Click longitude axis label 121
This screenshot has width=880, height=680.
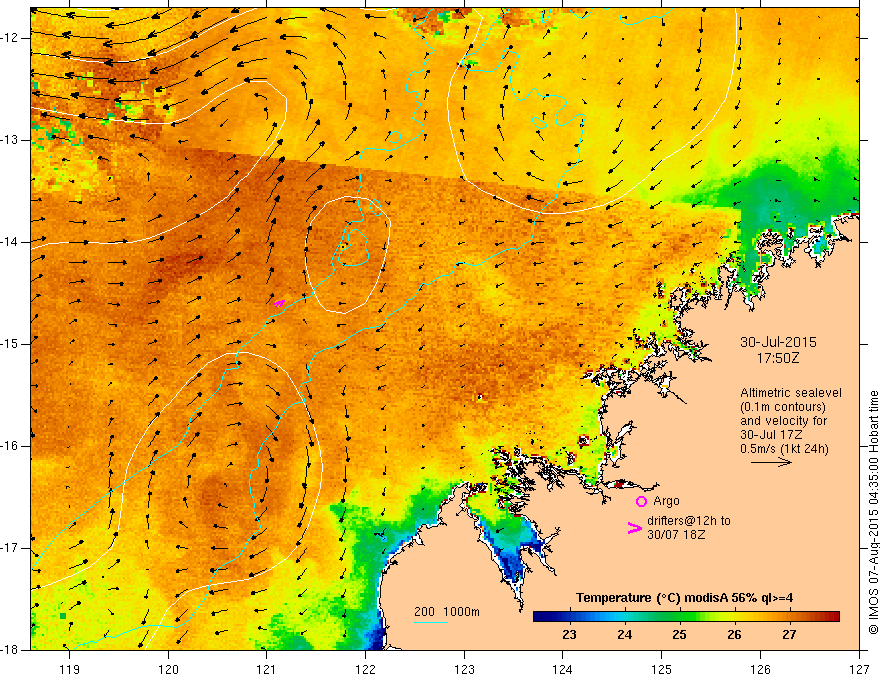[x=267, y=669]
